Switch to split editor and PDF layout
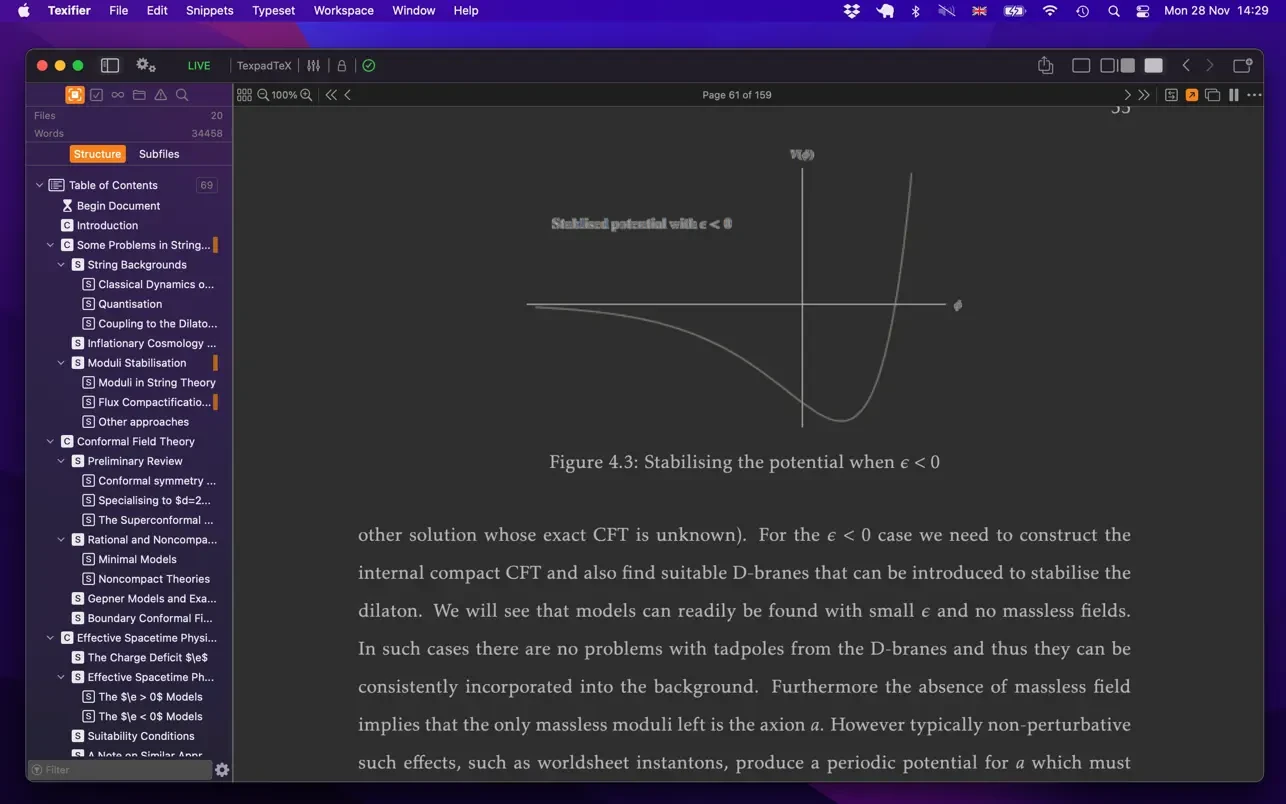The height and width of the screenshot is (804, 1286). (x=1117, y=66)
